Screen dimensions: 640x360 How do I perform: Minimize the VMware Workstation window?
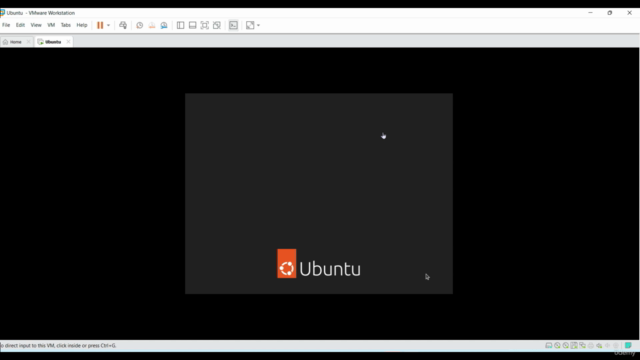pos(590,13)
